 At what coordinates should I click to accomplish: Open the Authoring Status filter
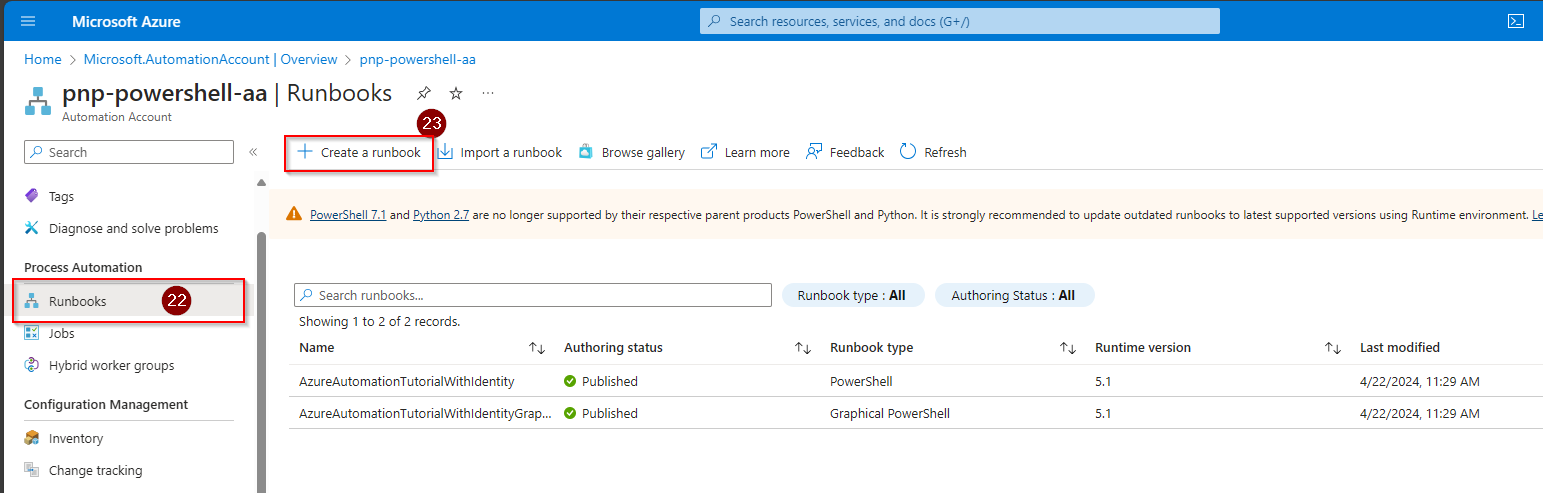[1014, 295]
